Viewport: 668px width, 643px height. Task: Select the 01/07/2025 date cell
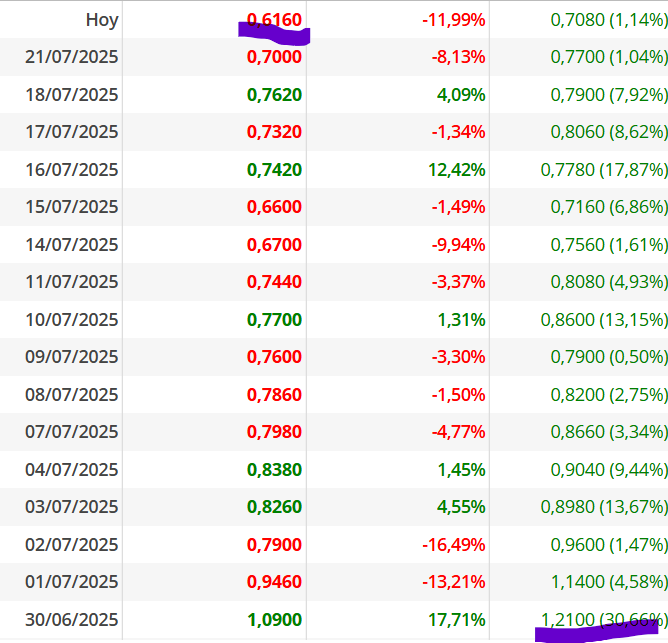click(72, 582)
